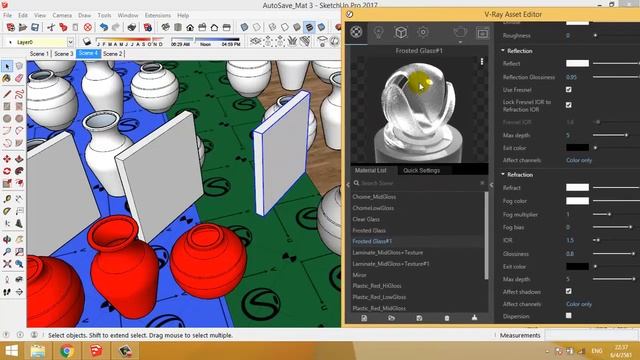Image resolution: width=640 pixels, height=360 pixels.
Task: Open Reflection Affect channels Color only dropdown
Action: click(x=579, y=160)
